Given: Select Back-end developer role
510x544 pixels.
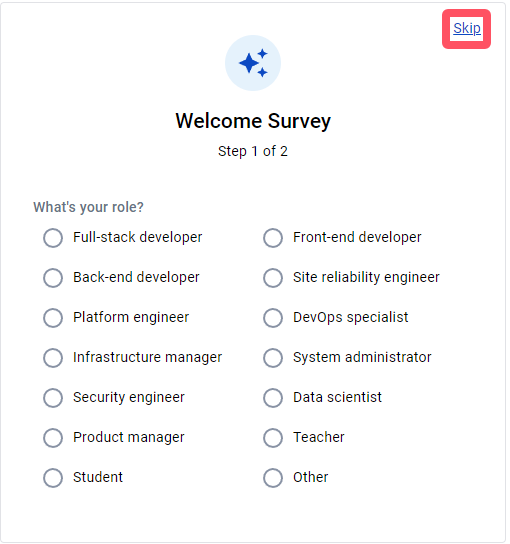Looking at the screenshot, I should (53, 278).
